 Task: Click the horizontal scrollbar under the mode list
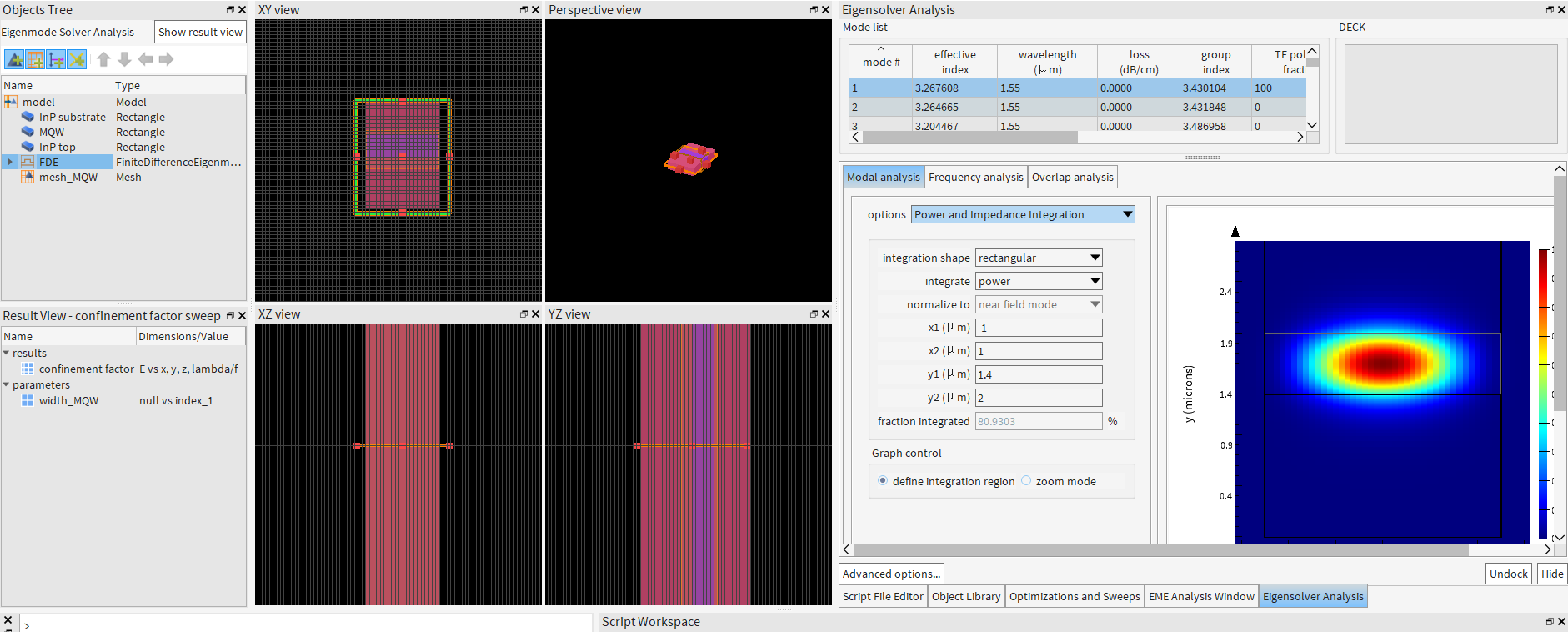coord(969,137)
